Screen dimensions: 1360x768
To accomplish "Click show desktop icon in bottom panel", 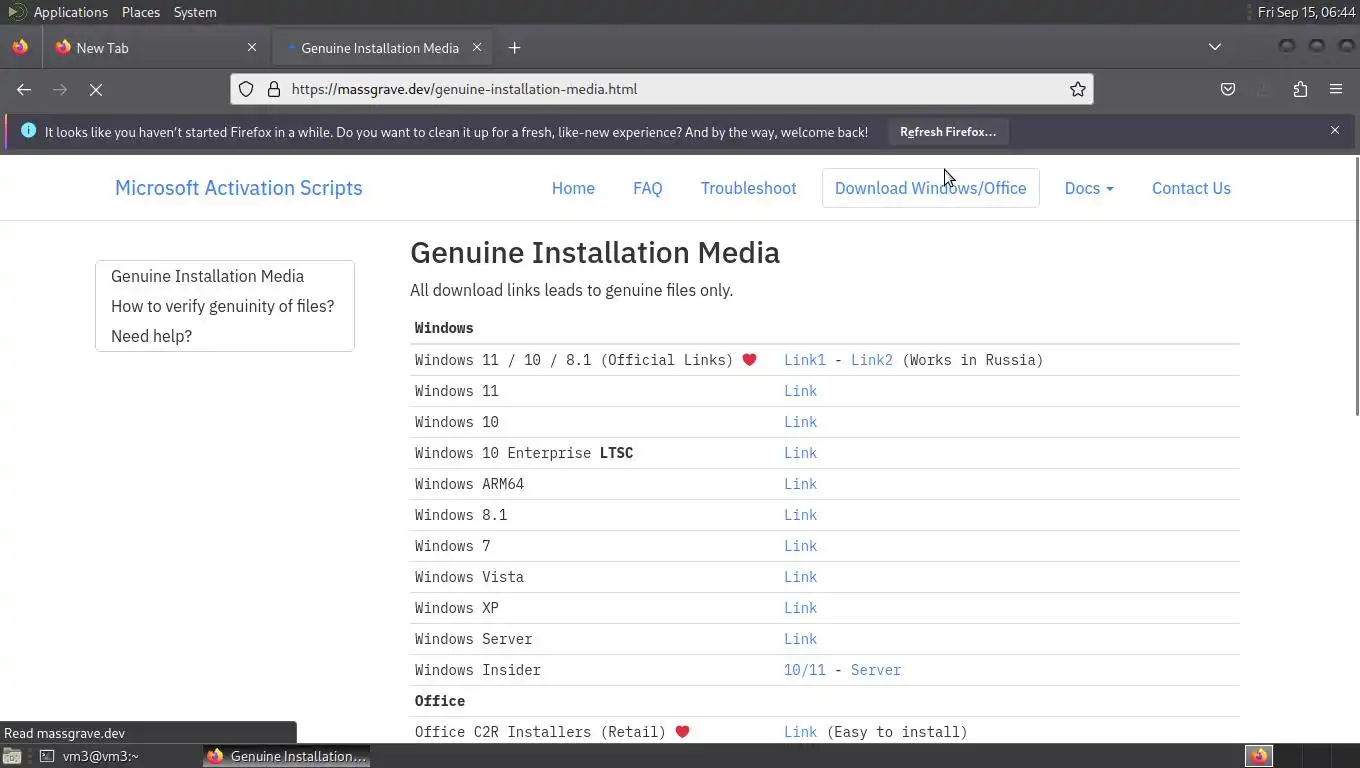I will [x=11, y=756].
